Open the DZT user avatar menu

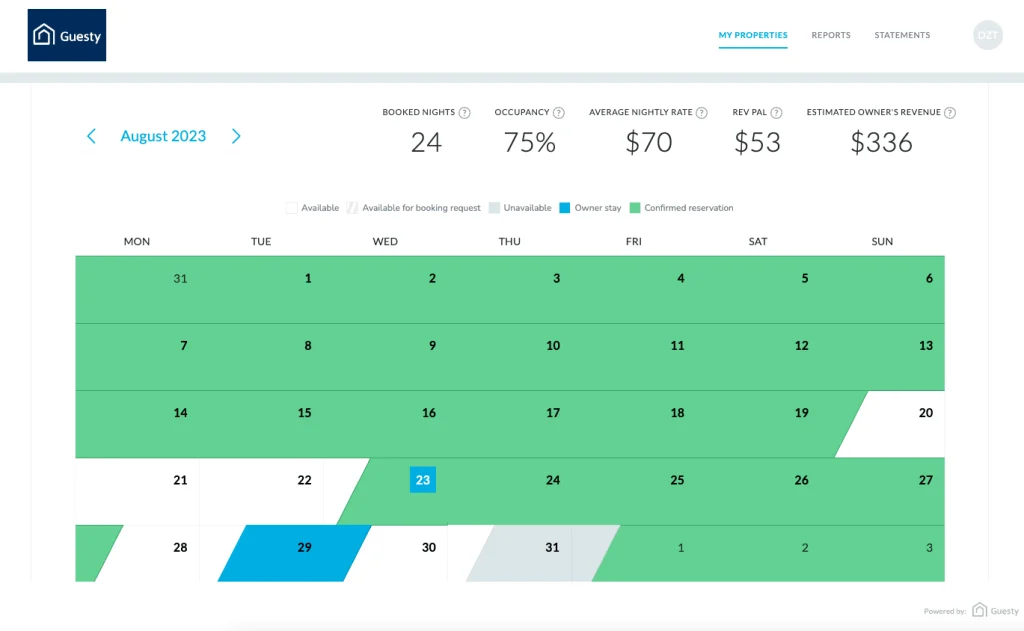tap(987, 35)
